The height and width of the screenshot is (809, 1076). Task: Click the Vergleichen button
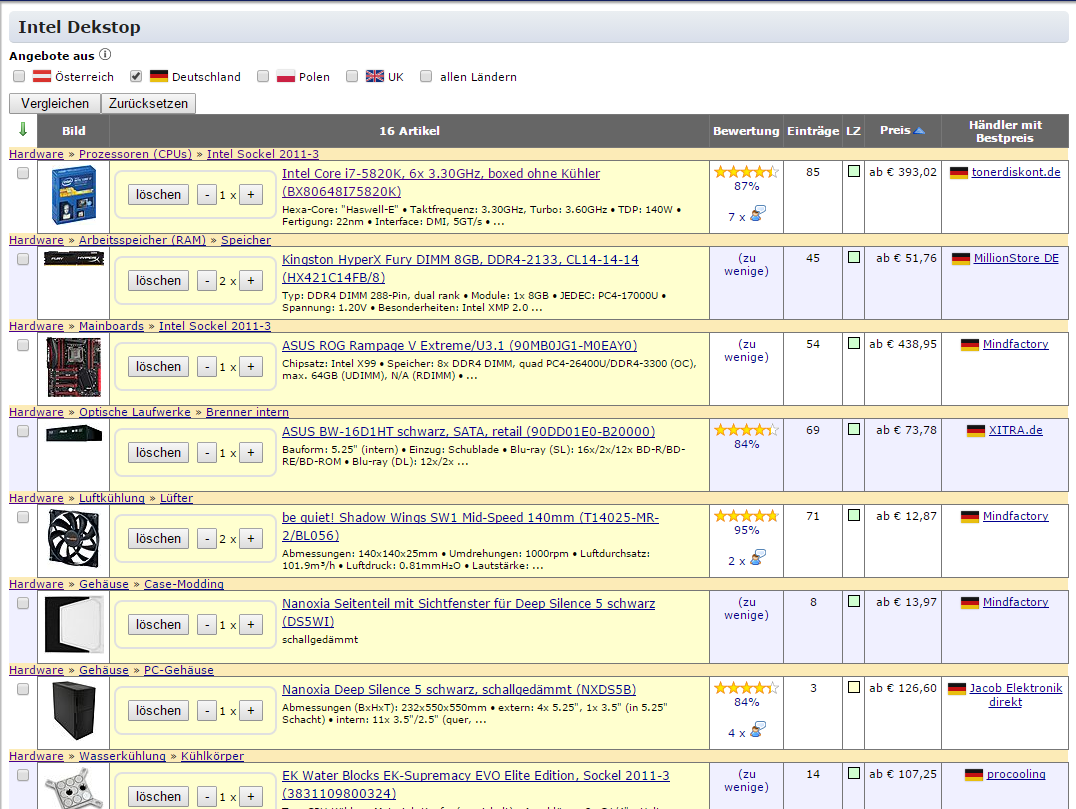click(55, 104)
